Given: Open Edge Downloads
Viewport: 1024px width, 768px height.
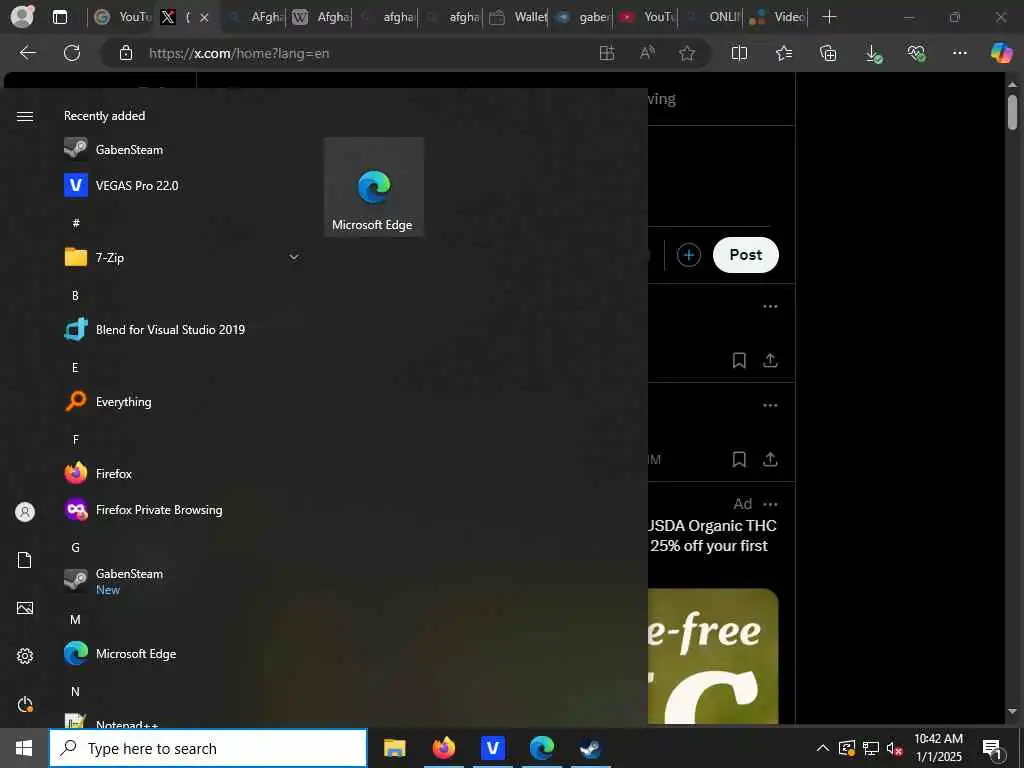Looking at the screenshot, I should 872,54.
